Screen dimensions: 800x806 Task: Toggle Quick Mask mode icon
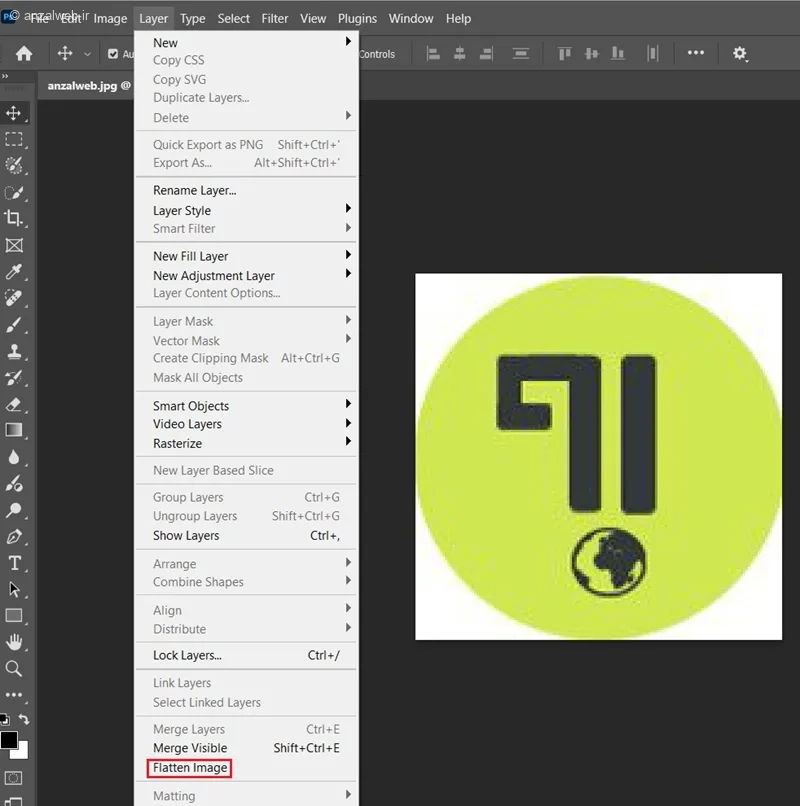coord(13,778)
